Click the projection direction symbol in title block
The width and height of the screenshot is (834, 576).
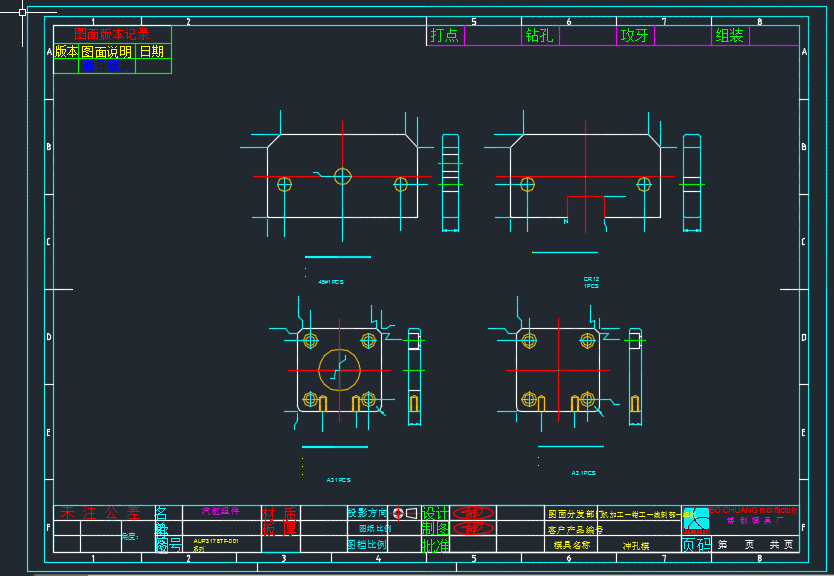(404, 513)
